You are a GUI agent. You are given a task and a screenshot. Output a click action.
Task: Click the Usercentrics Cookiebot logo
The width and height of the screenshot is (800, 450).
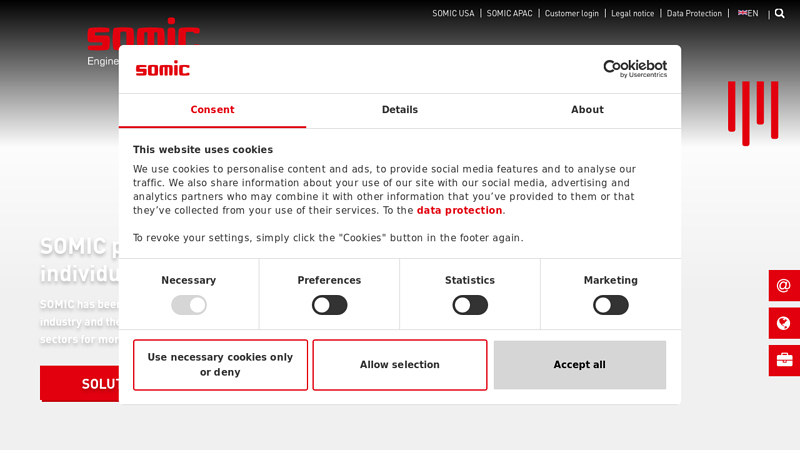[634, 69]
